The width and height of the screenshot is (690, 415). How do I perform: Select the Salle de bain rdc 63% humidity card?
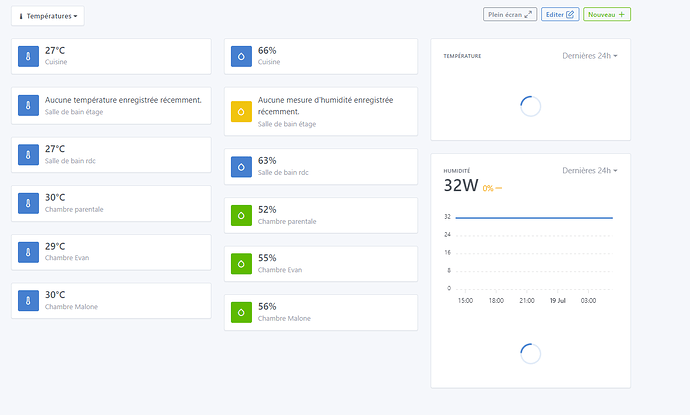320,166
